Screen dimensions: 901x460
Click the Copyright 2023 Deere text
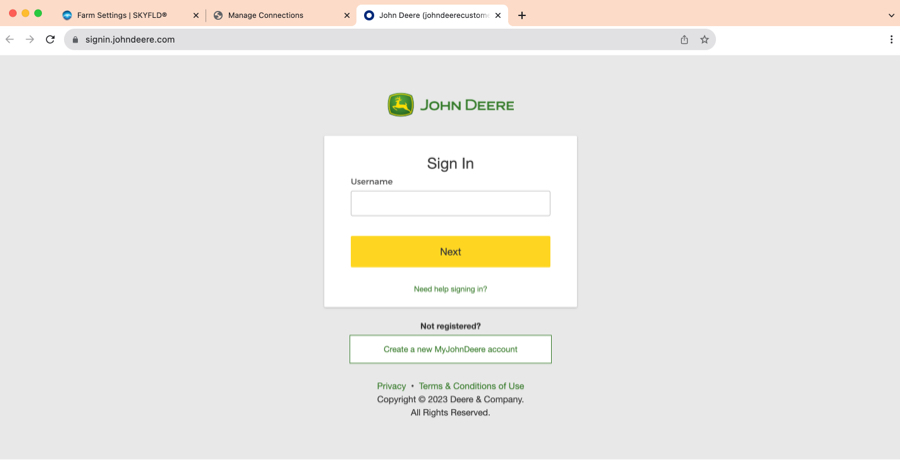tap(450, 399)
